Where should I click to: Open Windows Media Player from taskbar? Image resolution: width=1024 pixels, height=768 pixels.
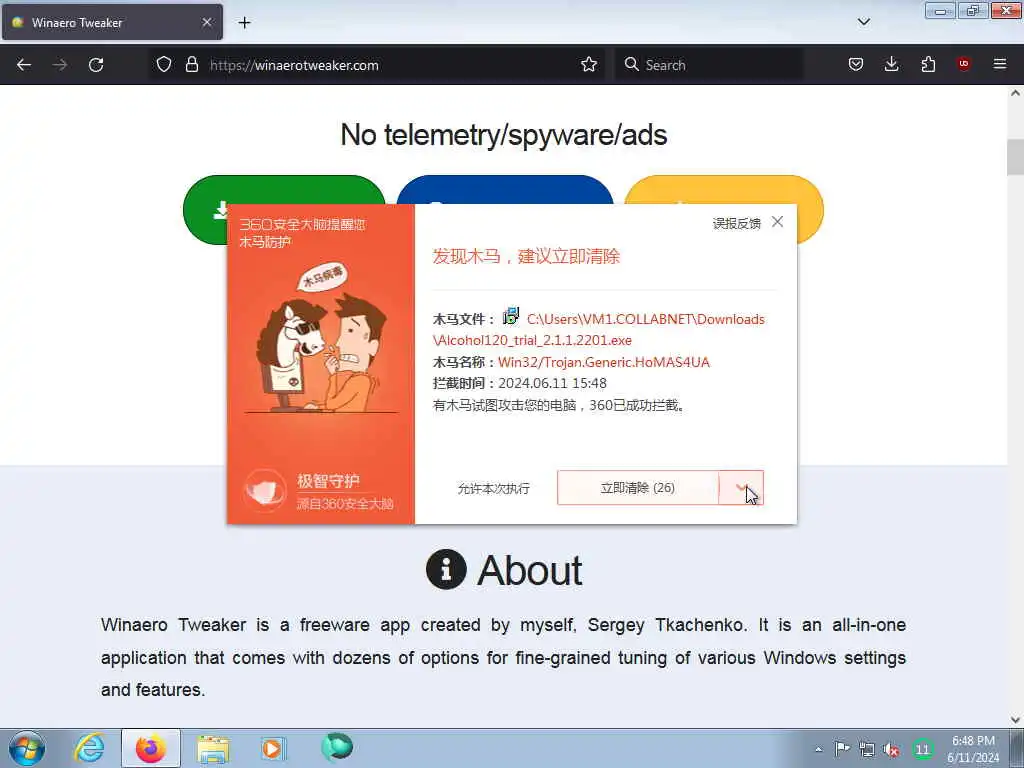pos(273,748)
